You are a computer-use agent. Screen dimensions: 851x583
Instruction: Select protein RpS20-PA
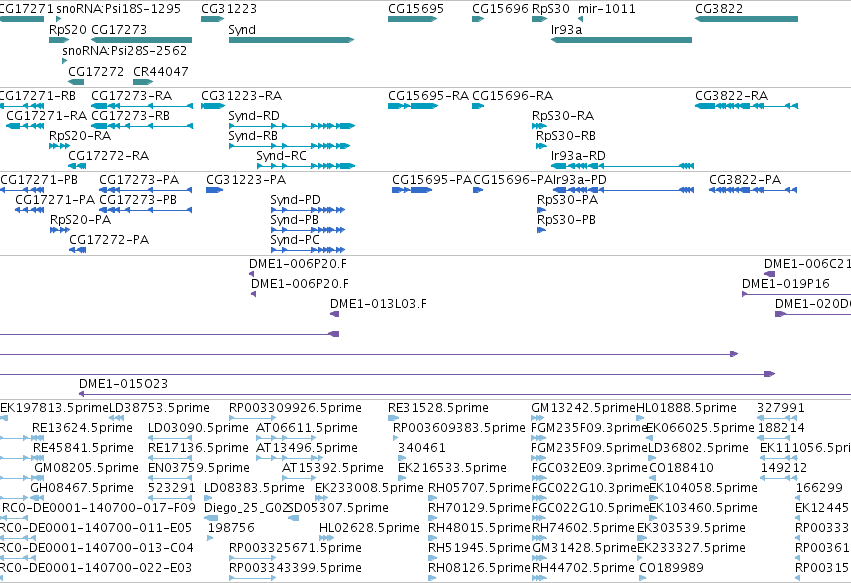(60, 230)
